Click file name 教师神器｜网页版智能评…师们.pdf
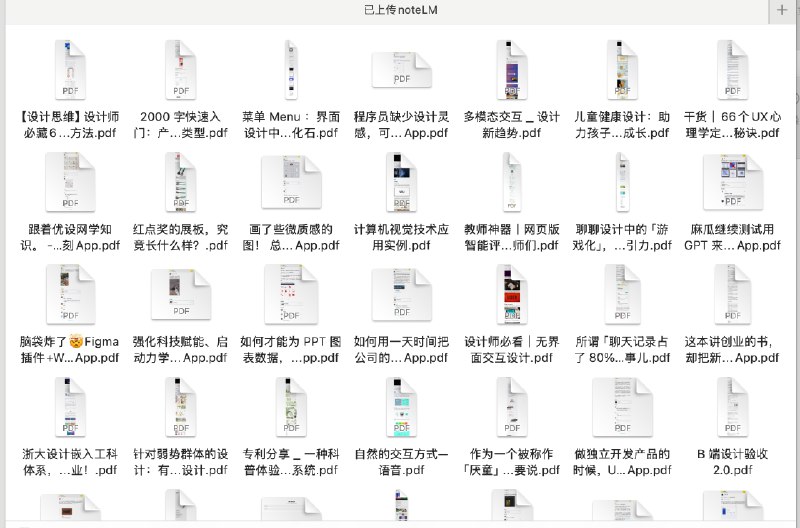Viewport: 800px width, 528px height. (512, 237)
